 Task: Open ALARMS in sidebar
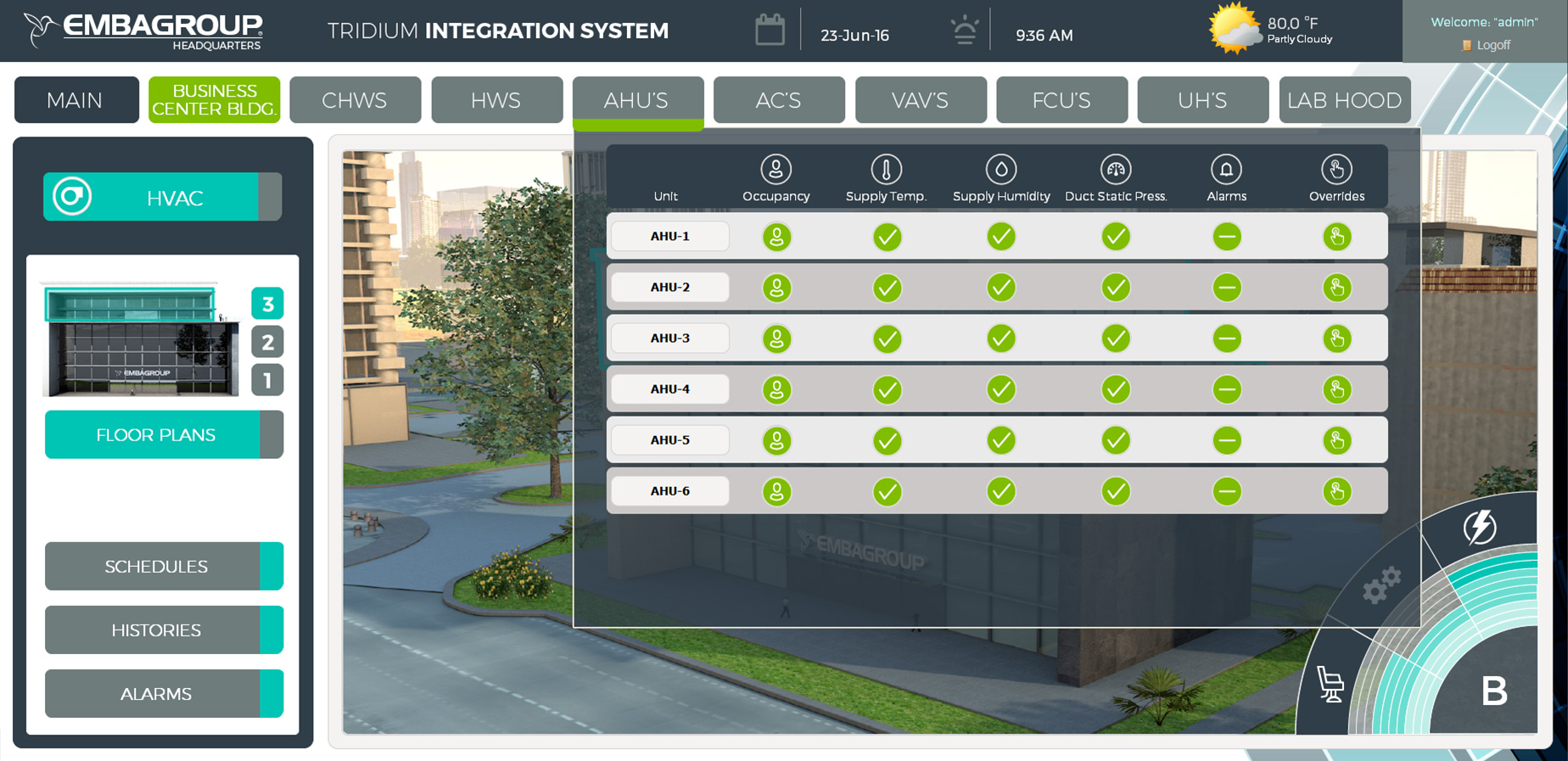point(164,693)
